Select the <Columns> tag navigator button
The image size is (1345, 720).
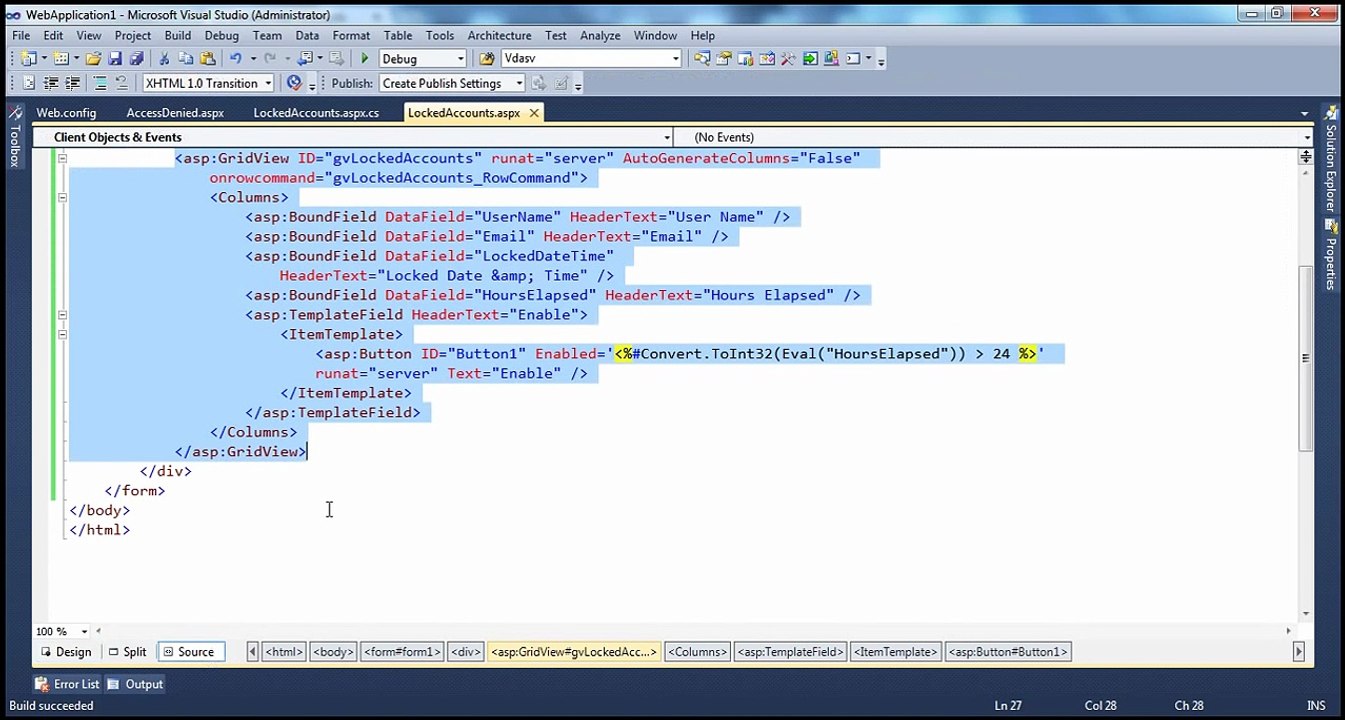pyautogui.click(x=697, y=652)
